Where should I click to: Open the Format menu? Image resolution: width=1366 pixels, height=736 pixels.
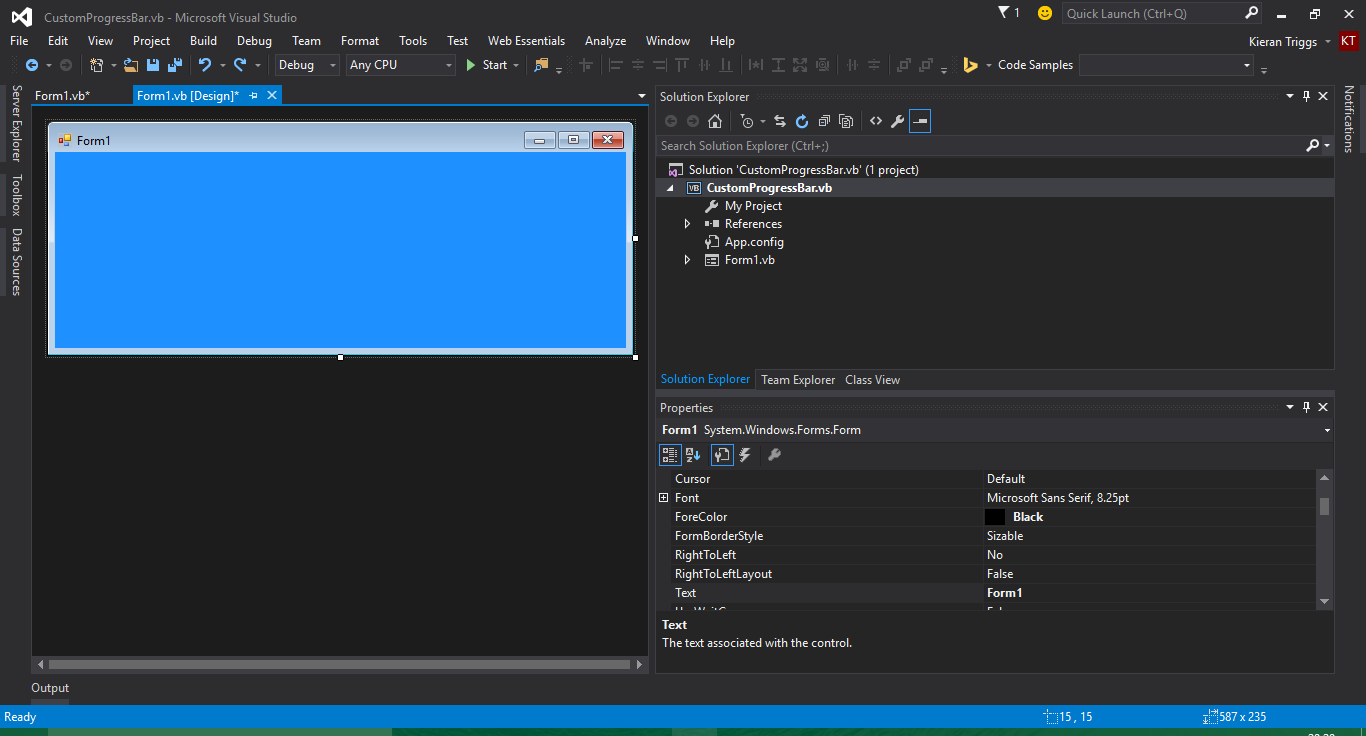pyautogui.click(x=360, y=41)
